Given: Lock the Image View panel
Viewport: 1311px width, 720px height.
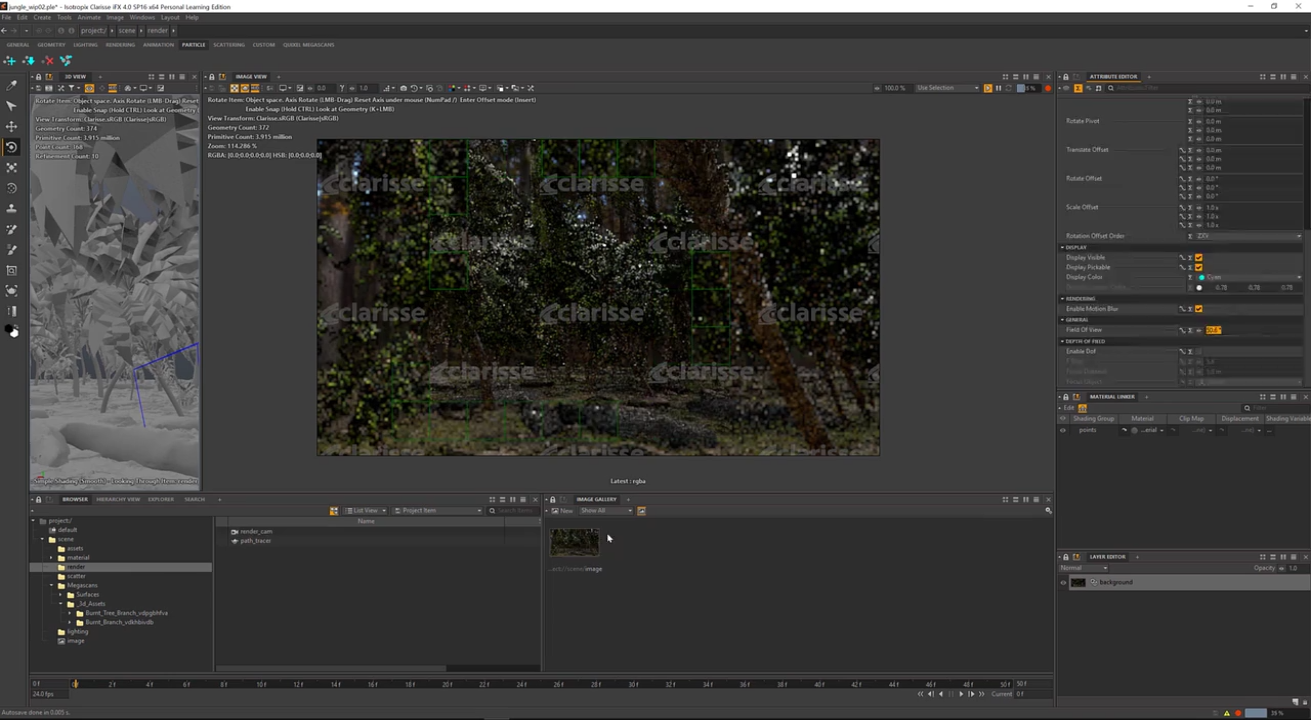Looking at the screenshot, I should pyautogui.click(x=213, y=77).
